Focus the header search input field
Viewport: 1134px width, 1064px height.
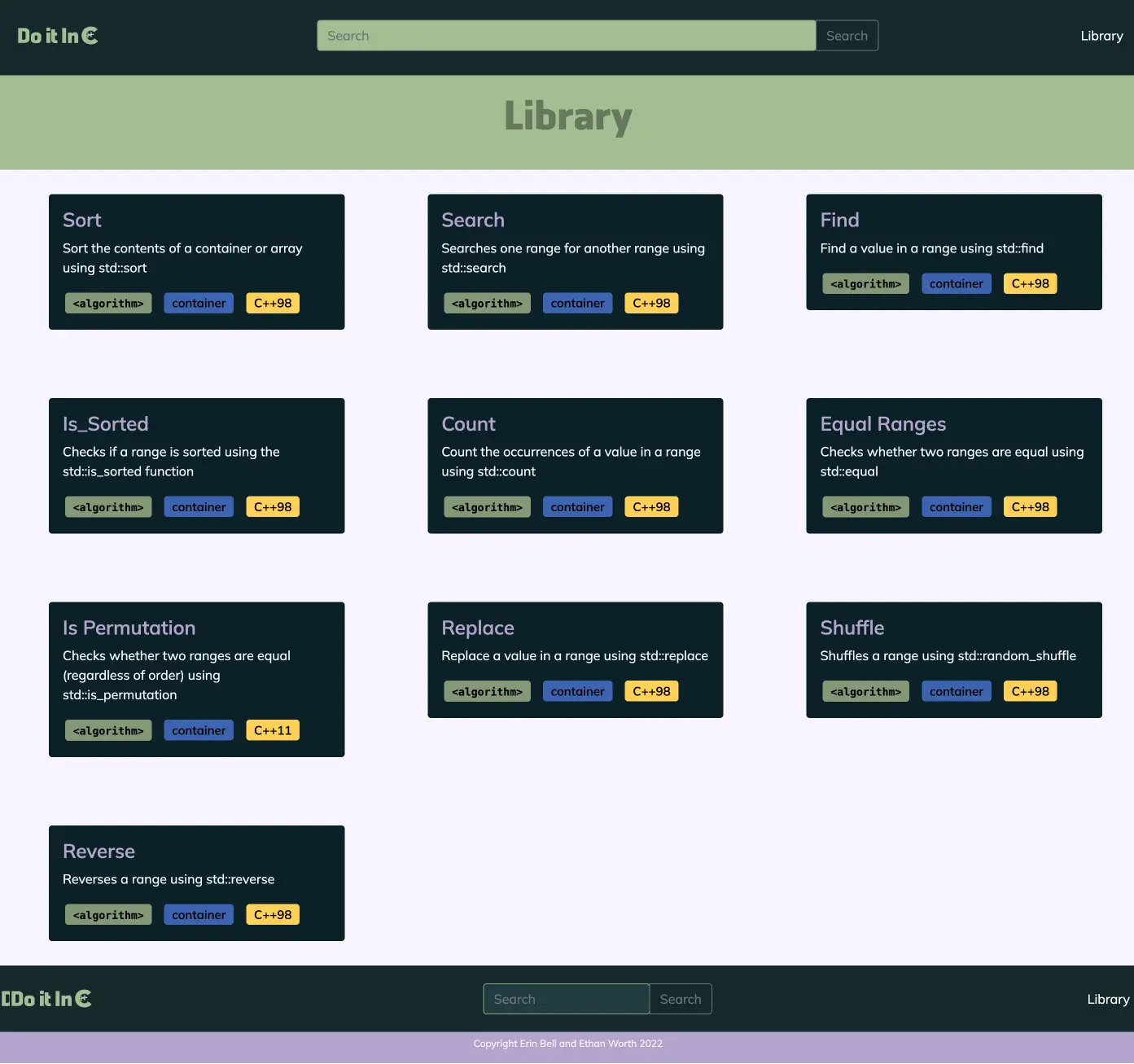[567, 36]
